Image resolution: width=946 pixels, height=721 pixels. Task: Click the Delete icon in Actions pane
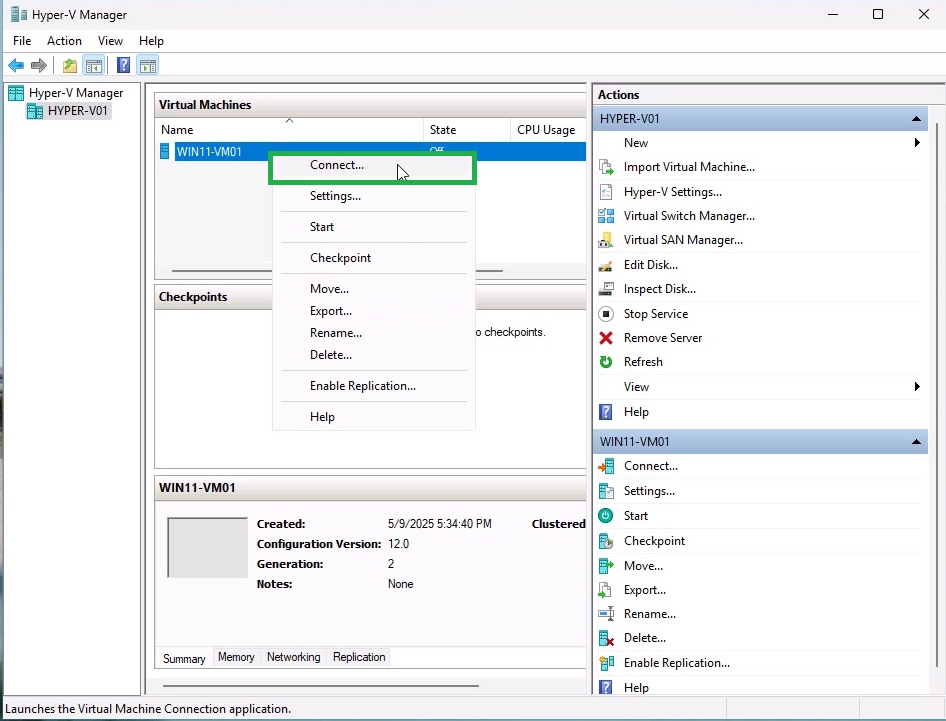coord(606,638)
